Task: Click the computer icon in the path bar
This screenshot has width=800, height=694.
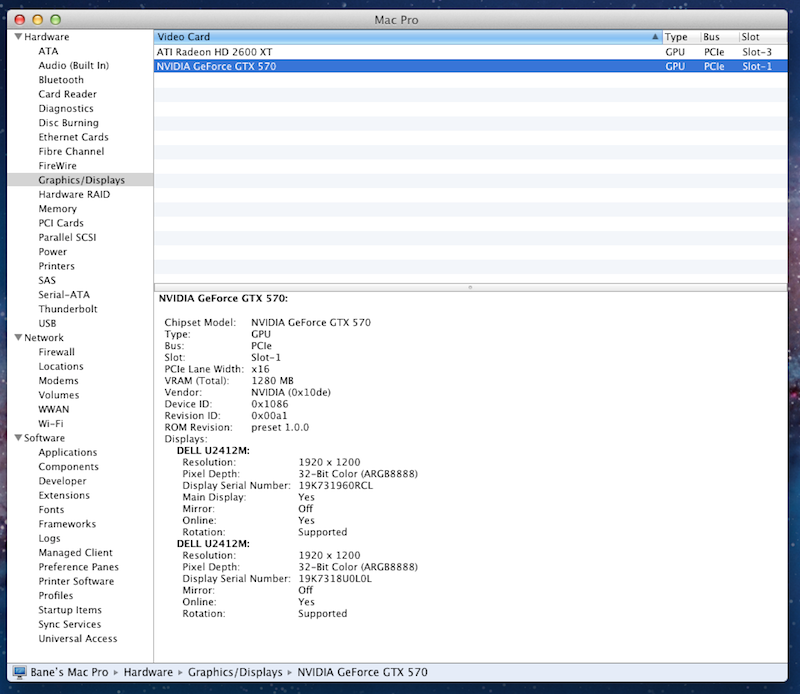Action: [19, 672]
